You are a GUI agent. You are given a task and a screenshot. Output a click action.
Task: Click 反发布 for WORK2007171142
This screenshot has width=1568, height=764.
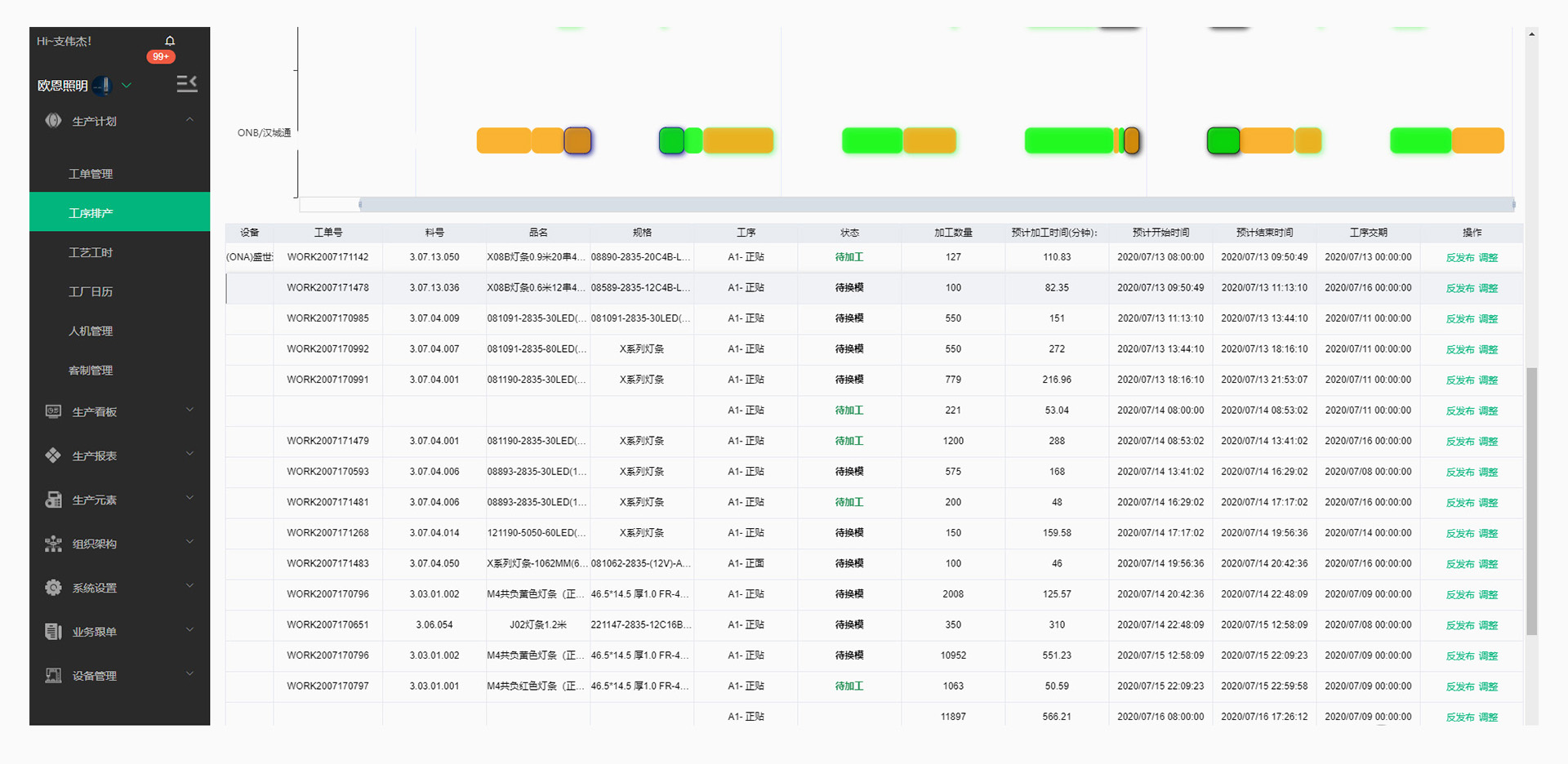coord(1460,258)
